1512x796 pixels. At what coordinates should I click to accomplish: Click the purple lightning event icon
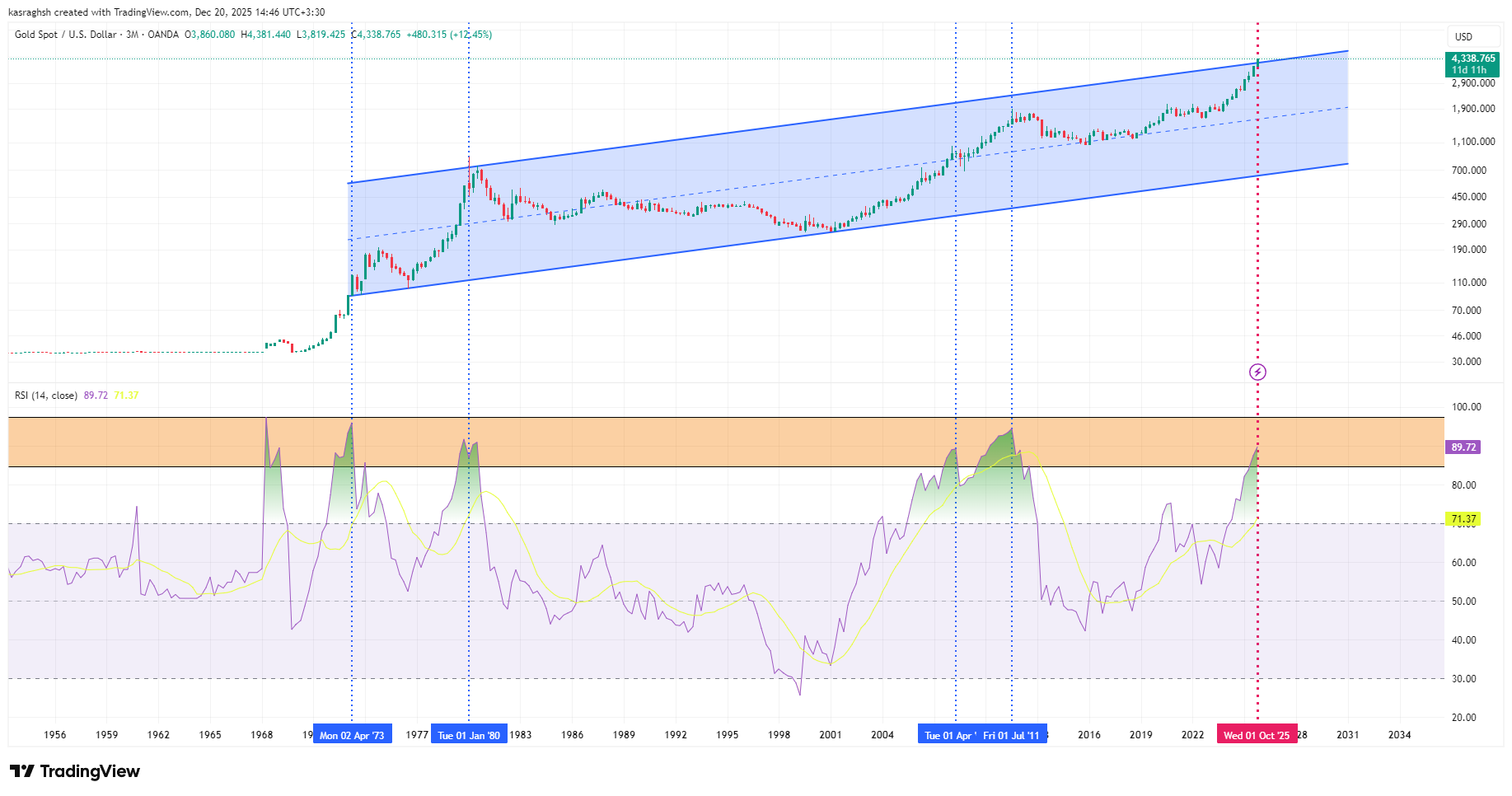pyautogui.click(x=1257, y=372)
